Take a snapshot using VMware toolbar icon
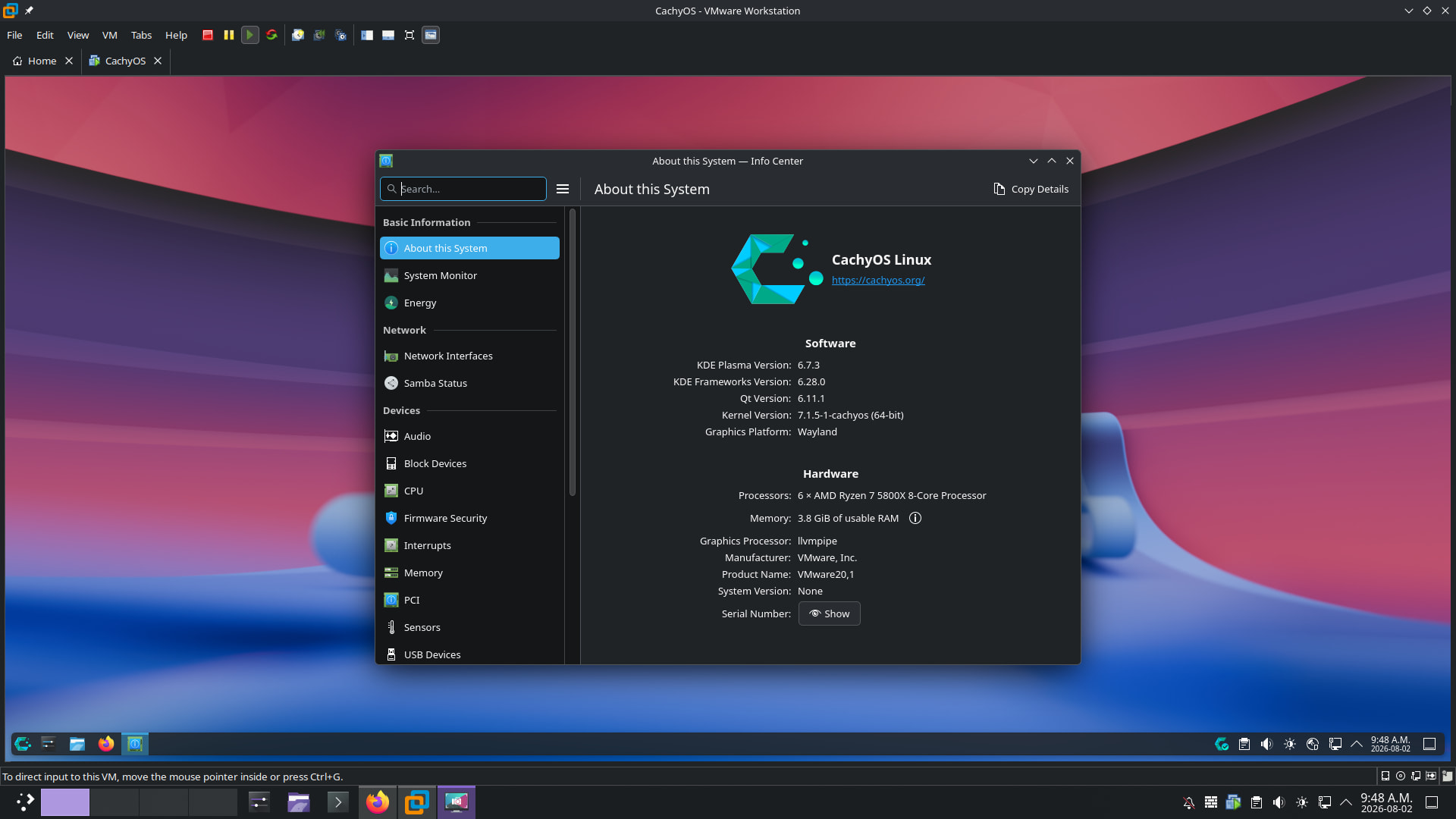Viewport: 1456px width, 819px height. pyautogui.click(x=298, y=35)
